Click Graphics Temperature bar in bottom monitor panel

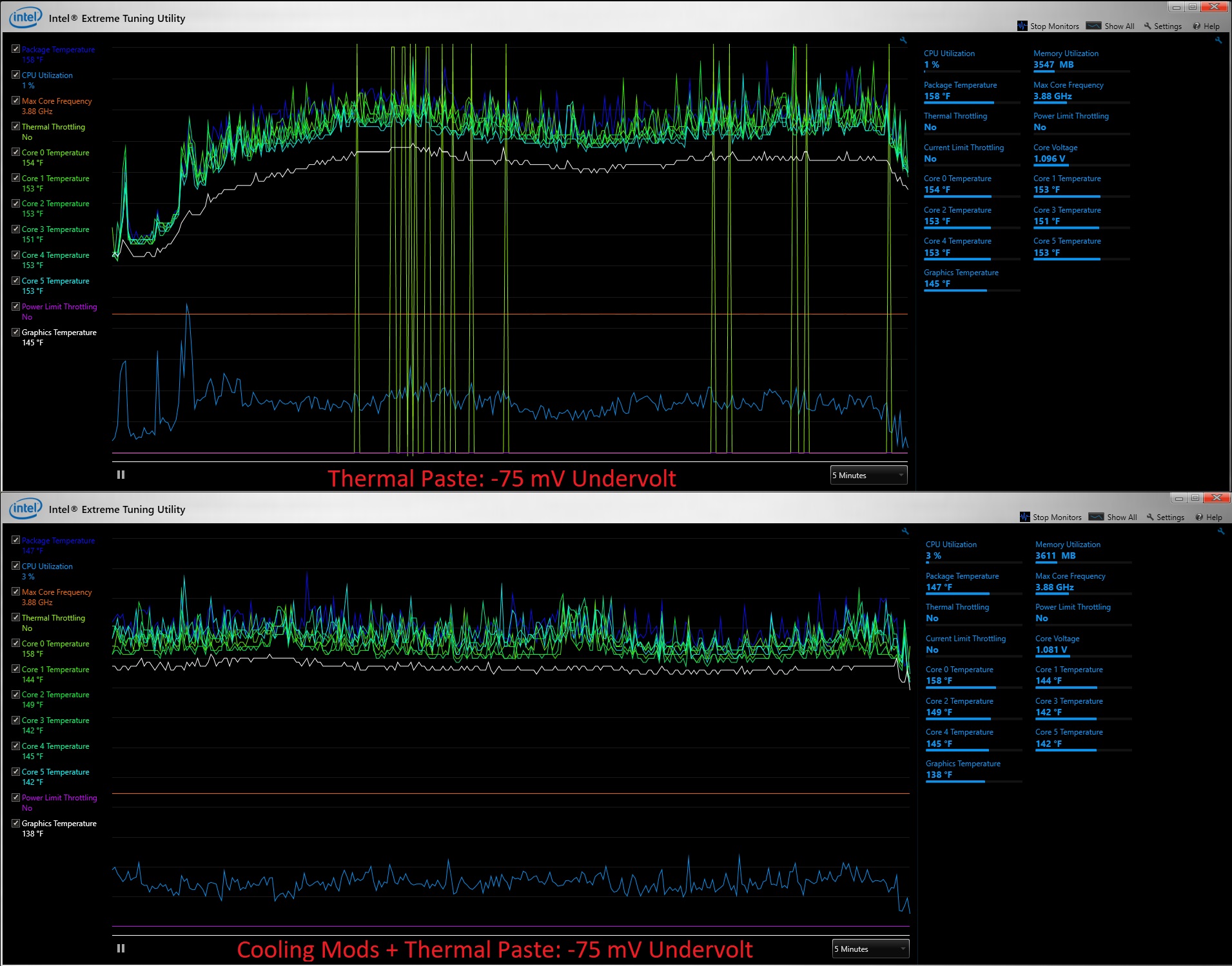point(973,782)
